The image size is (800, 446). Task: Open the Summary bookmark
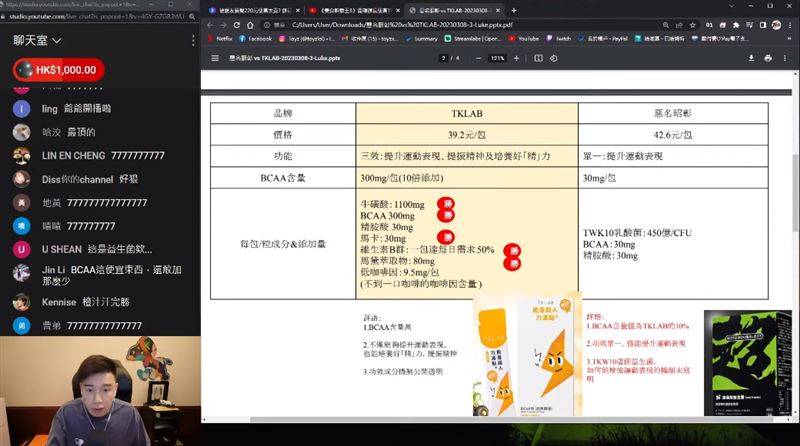coord(421,38)
